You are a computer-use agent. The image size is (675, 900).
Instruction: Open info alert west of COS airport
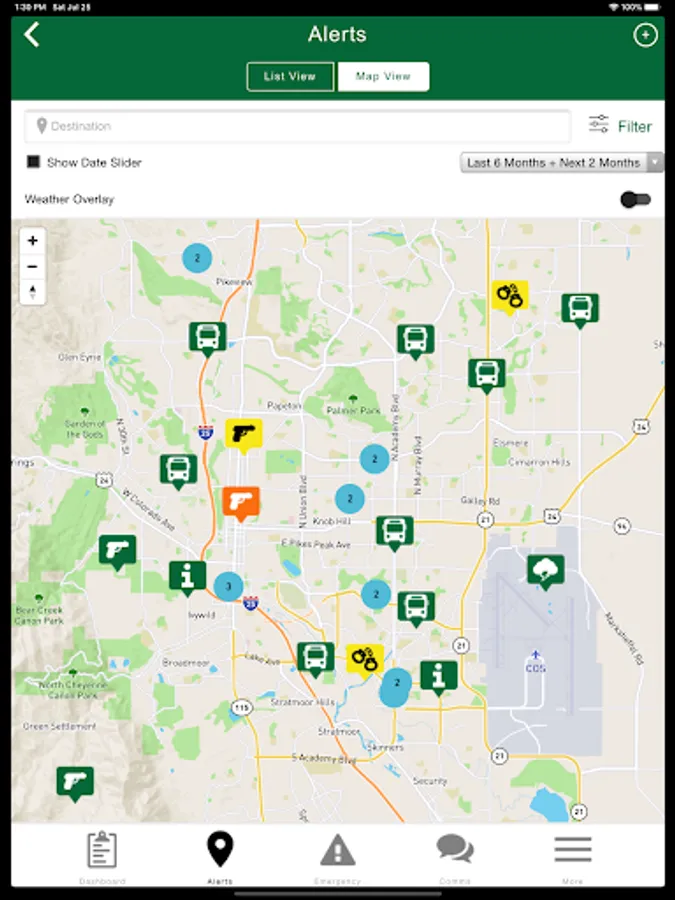[439, 678]
